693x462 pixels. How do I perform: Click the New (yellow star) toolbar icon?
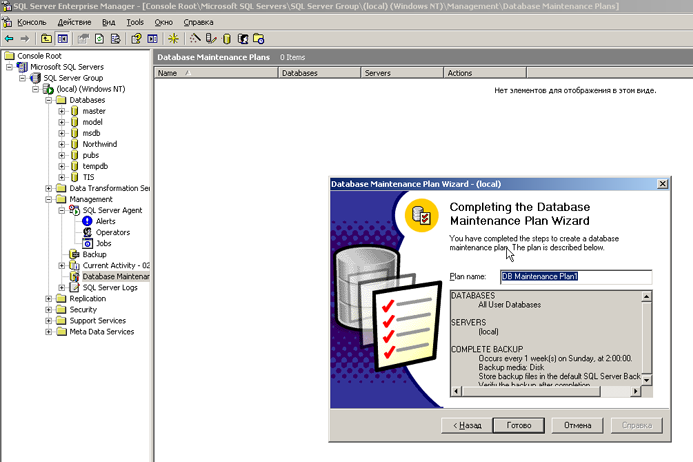pyautogui.click(x=173, y=39)
